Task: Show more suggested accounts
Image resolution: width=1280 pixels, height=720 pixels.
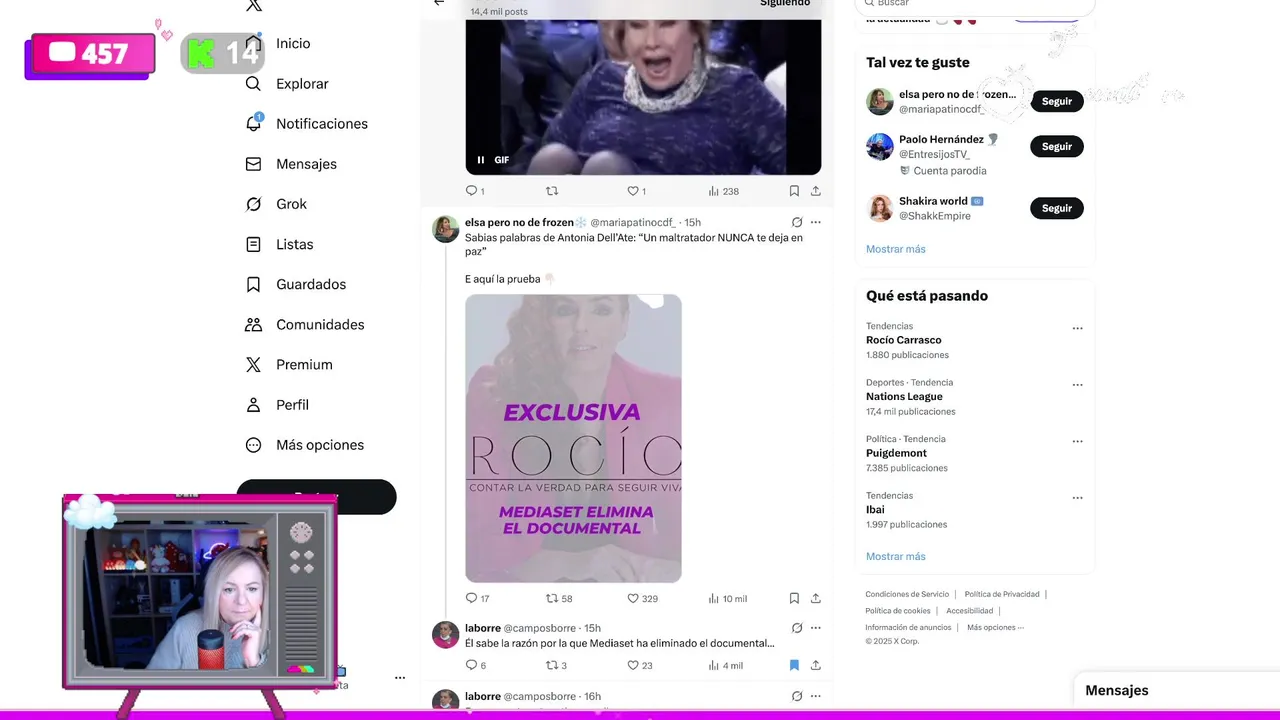Action: pos(896,249)
